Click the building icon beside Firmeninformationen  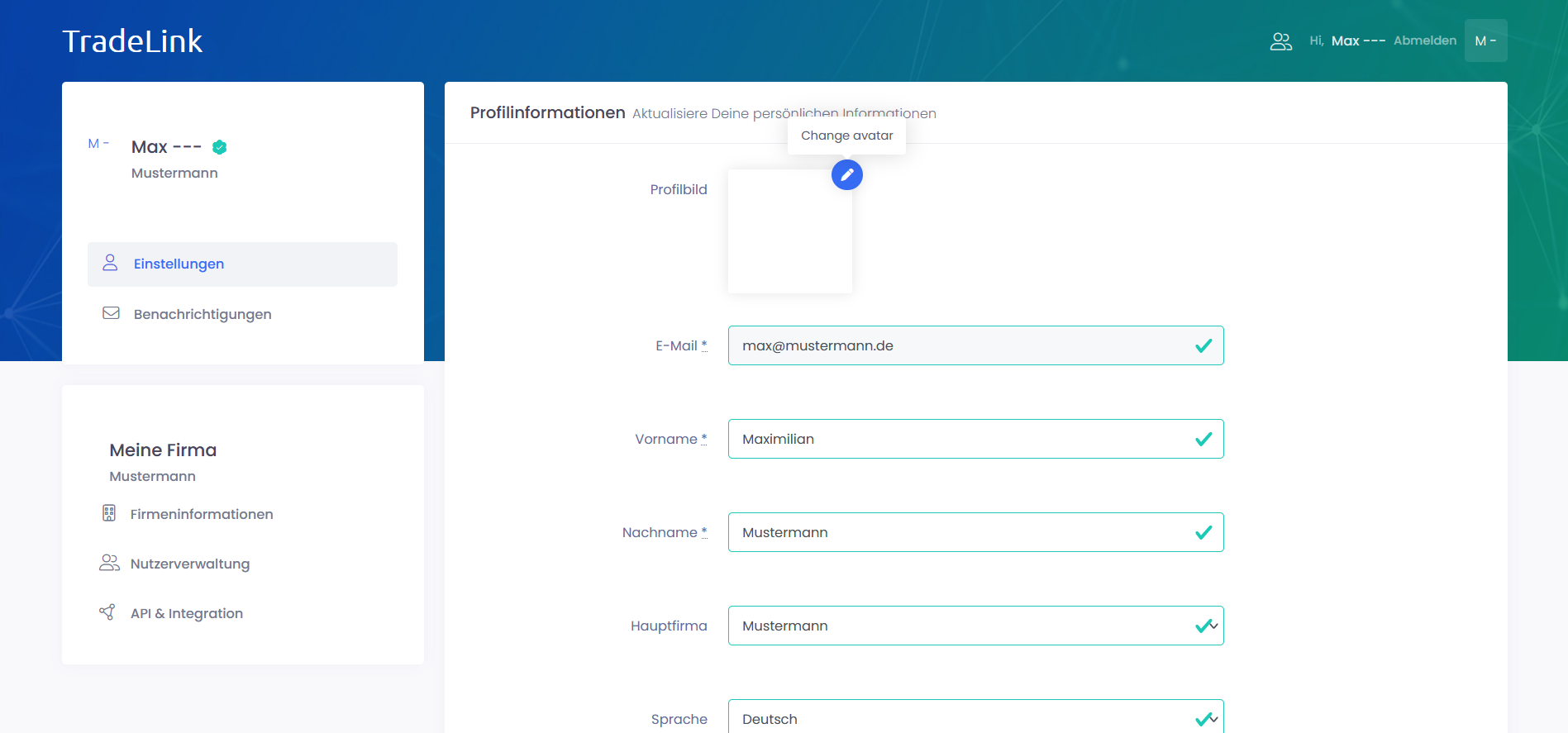(x=109, y=513)
